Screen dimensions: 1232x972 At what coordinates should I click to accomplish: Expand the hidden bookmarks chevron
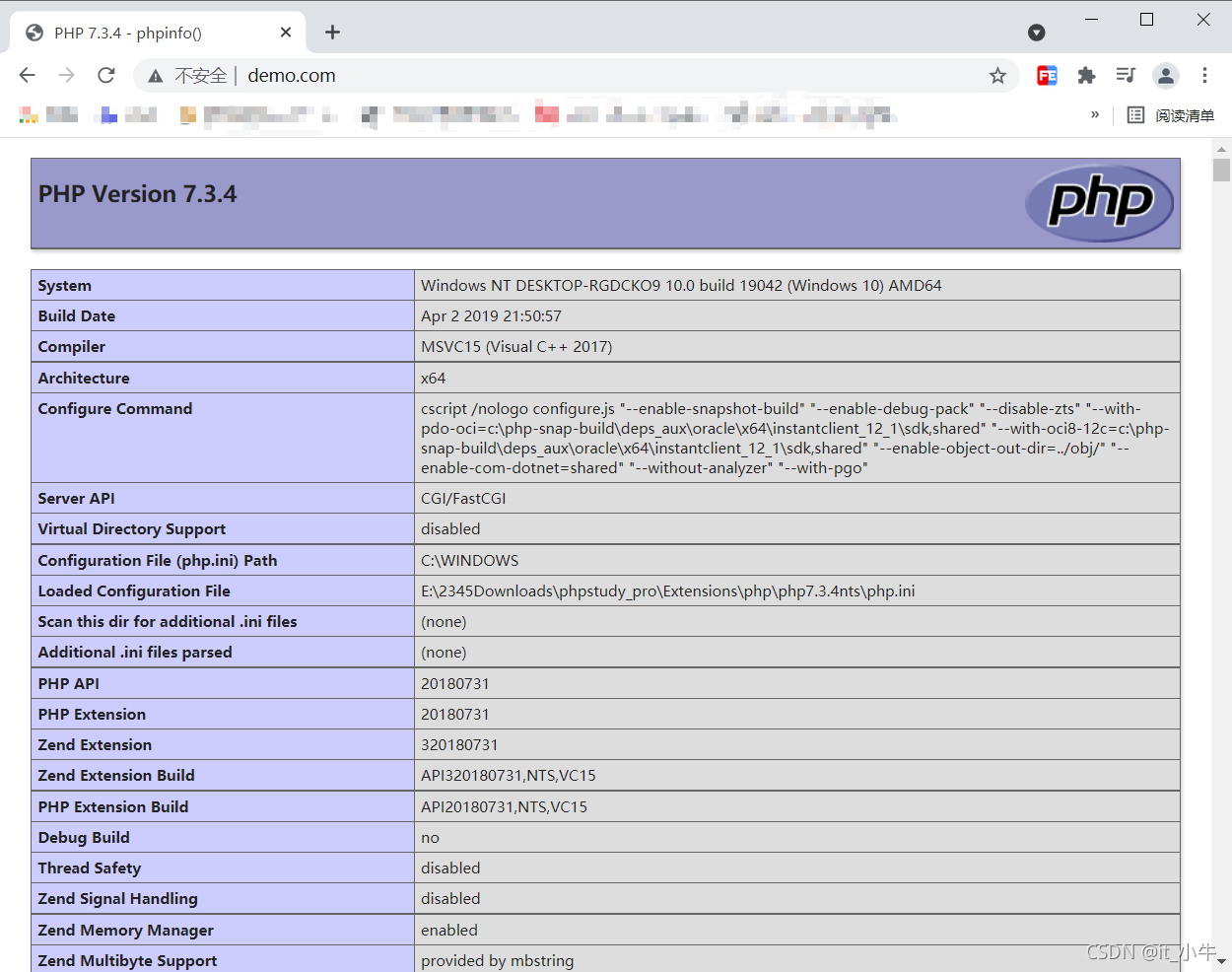(1094, 115)
